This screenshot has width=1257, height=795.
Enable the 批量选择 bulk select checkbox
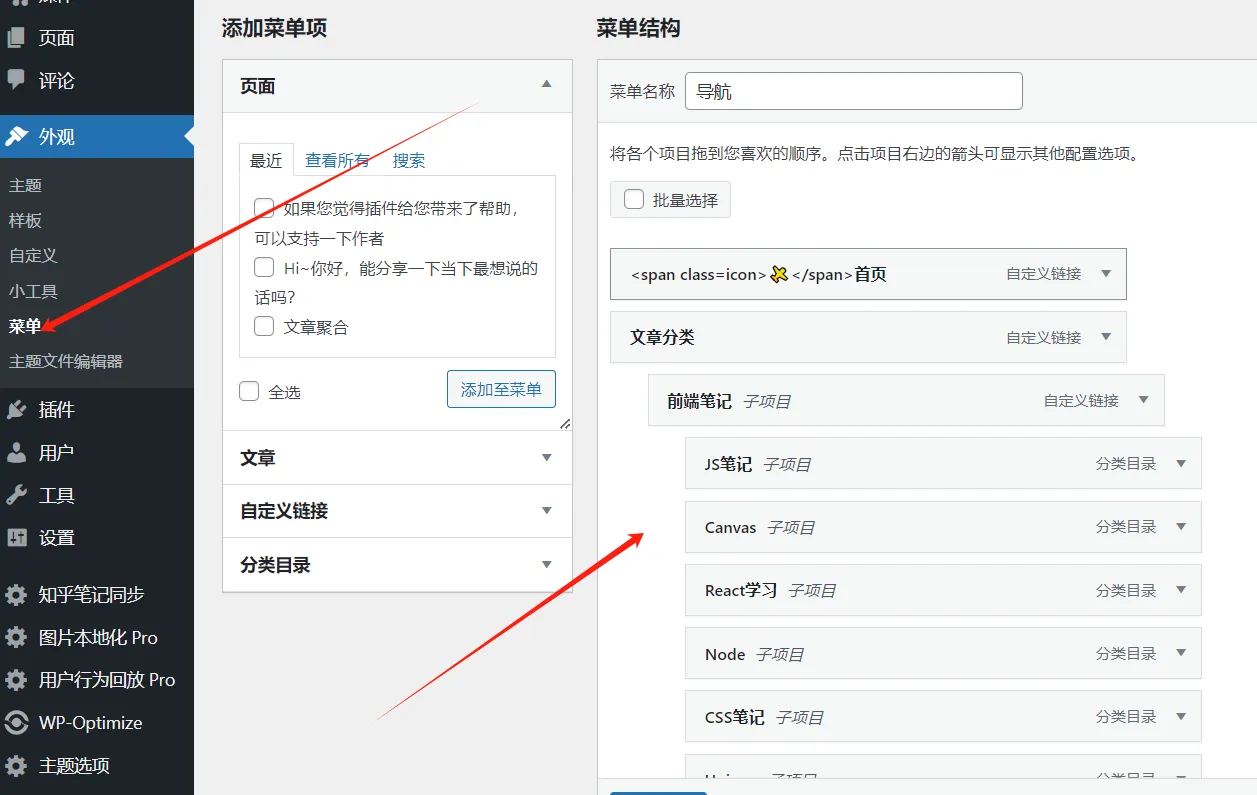634,199
